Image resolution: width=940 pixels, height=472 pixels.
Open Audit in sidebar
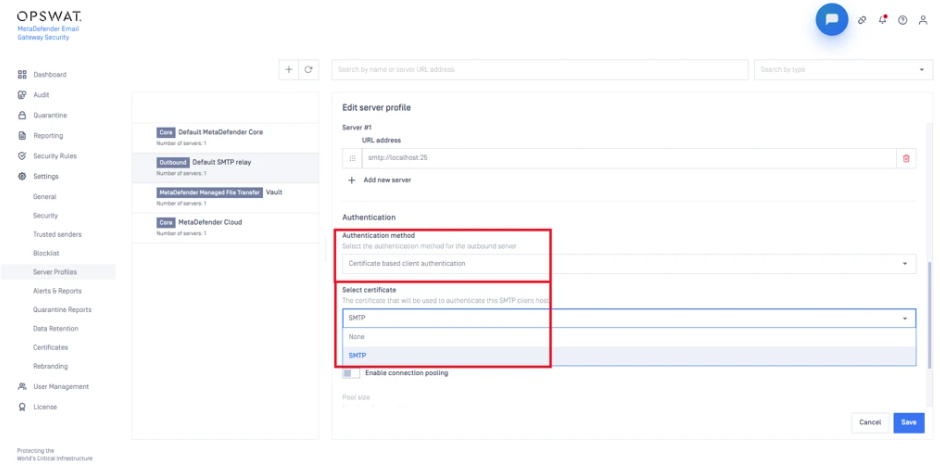click(x=41, y=95)
